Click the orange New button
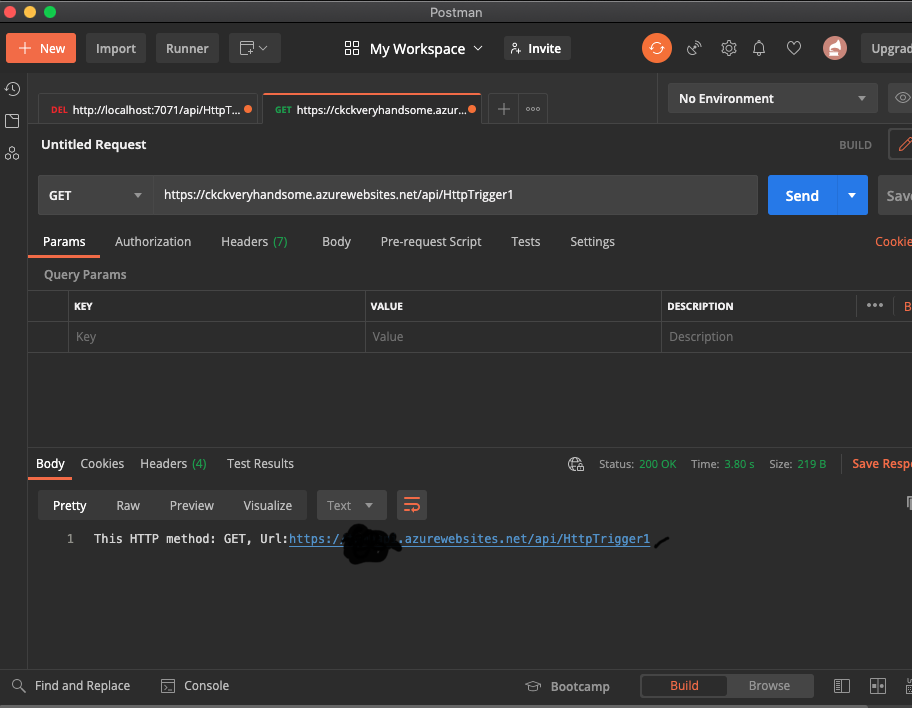 pos(41,48)
